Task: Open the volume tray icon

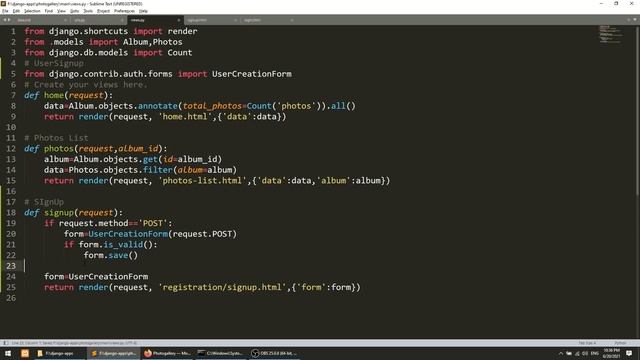Action: (x=585, y=353)
